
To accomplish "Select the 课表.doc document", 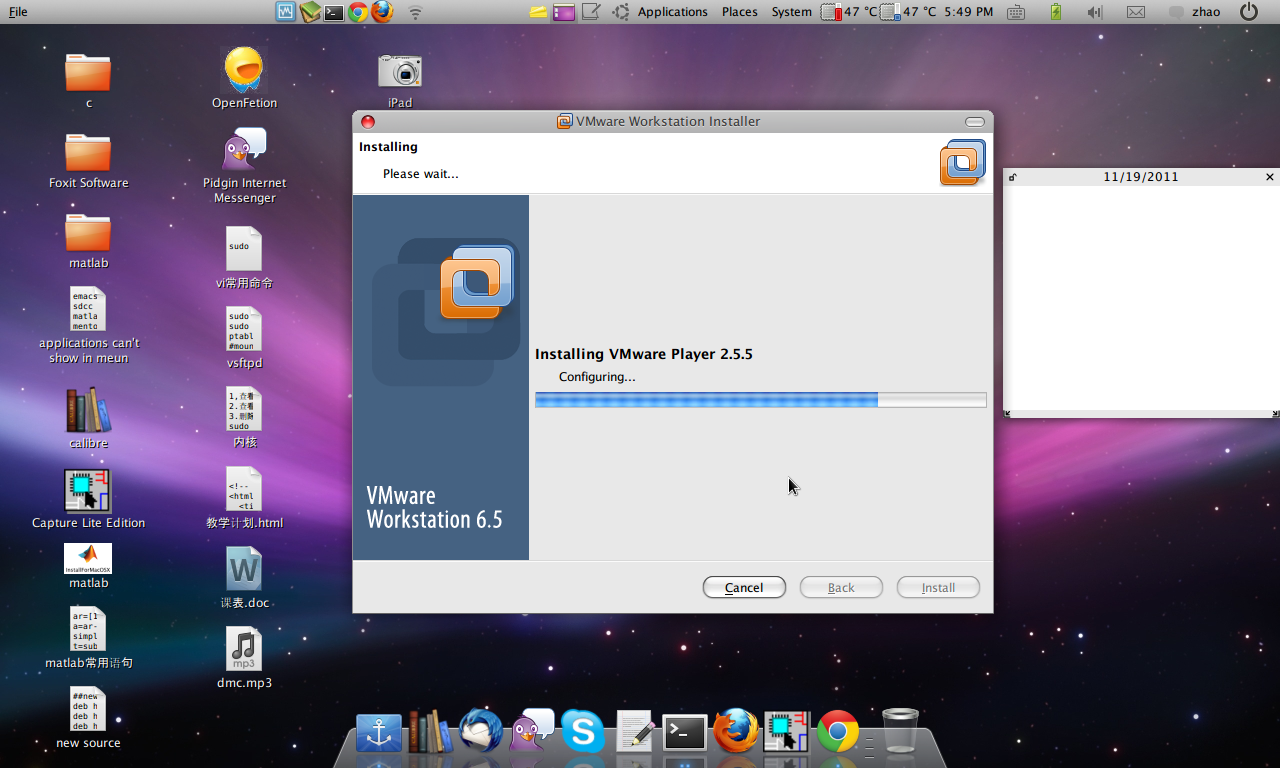I will 244,570.
